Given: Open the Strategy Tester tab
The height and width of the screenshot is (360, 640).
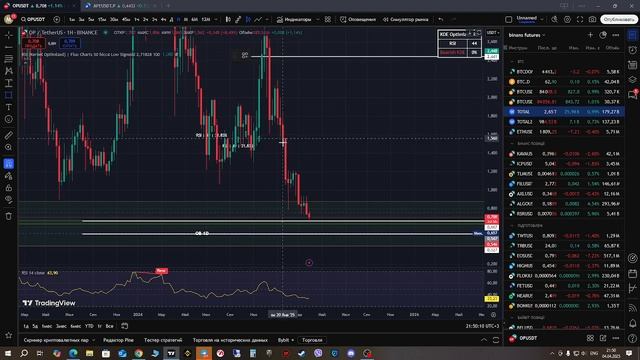Looking at the screenshot, I should tap(163, 340).
